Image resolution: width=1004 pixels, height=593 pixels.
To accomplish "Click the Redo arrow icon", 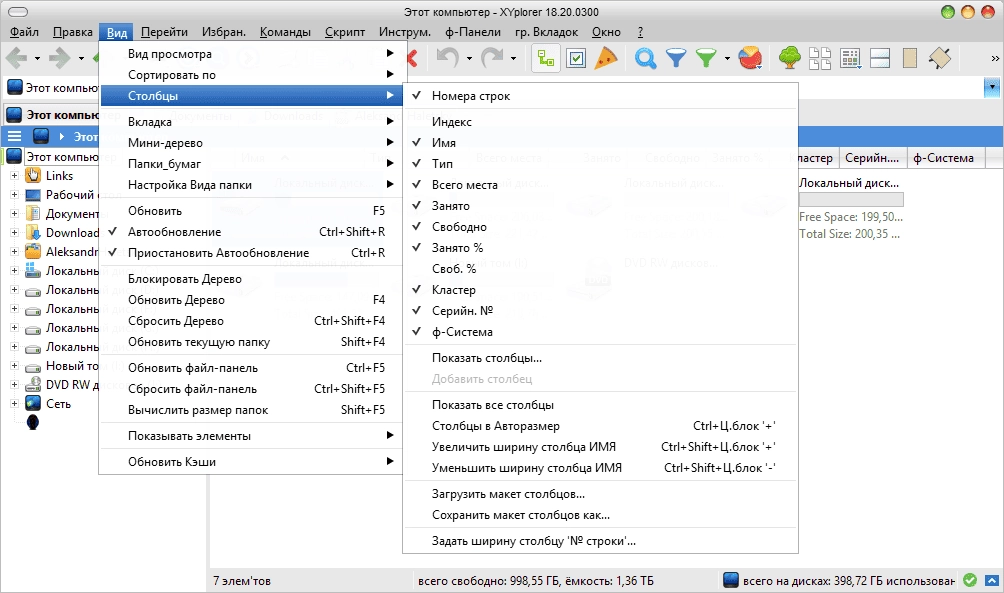I will click(x=492, y=58).
